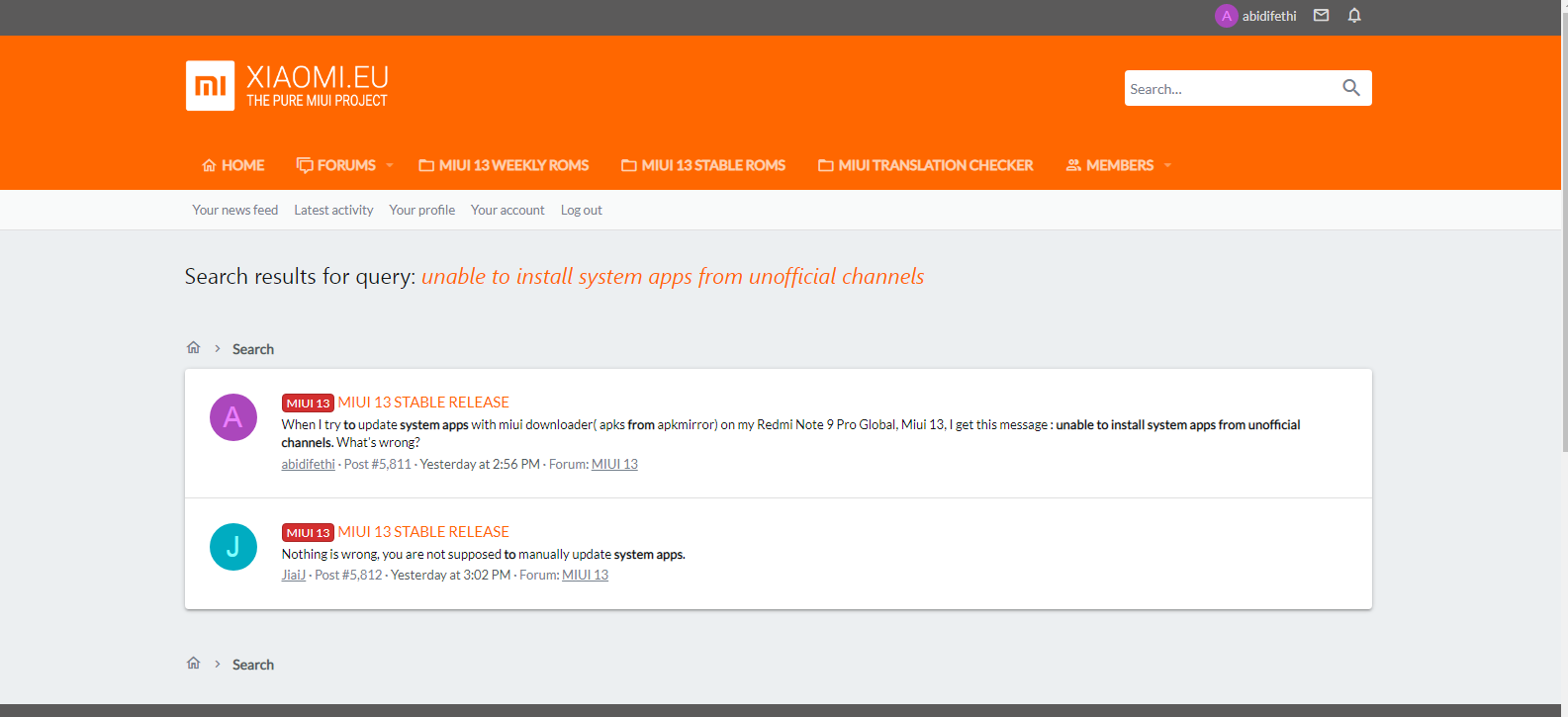Viewport: 1568px width, 717px height.
Task: Open abidifethi's purple avatar in results
Action: (233, 417)
